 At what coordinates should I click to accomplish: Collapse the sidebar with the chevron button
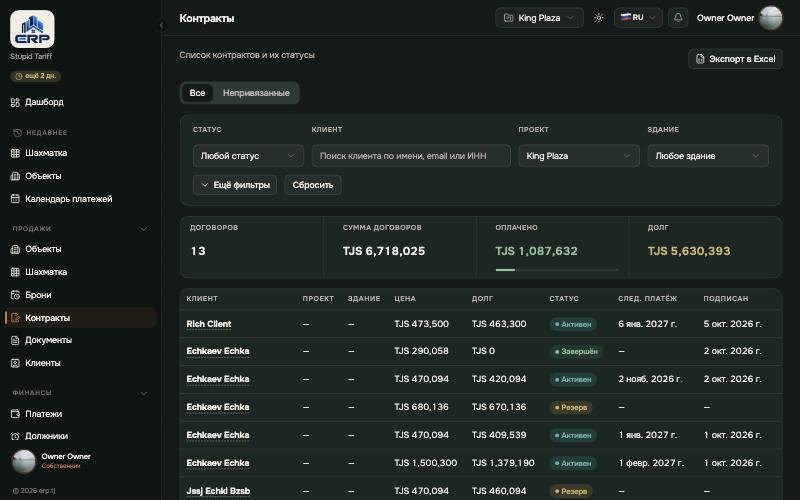tap(161, 25)
